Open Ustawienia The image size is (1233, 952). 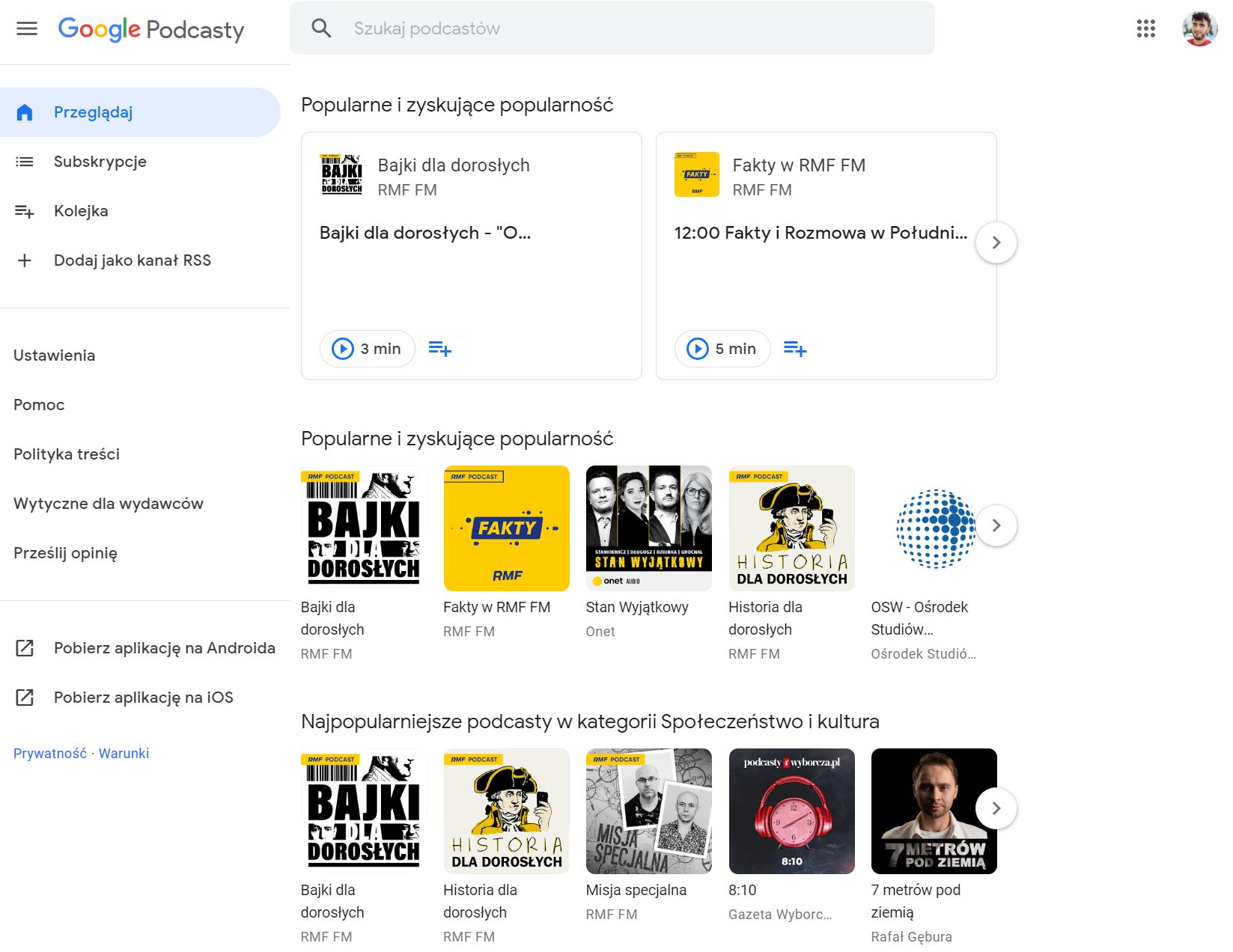pyautogui.click(x=54, y=356)
